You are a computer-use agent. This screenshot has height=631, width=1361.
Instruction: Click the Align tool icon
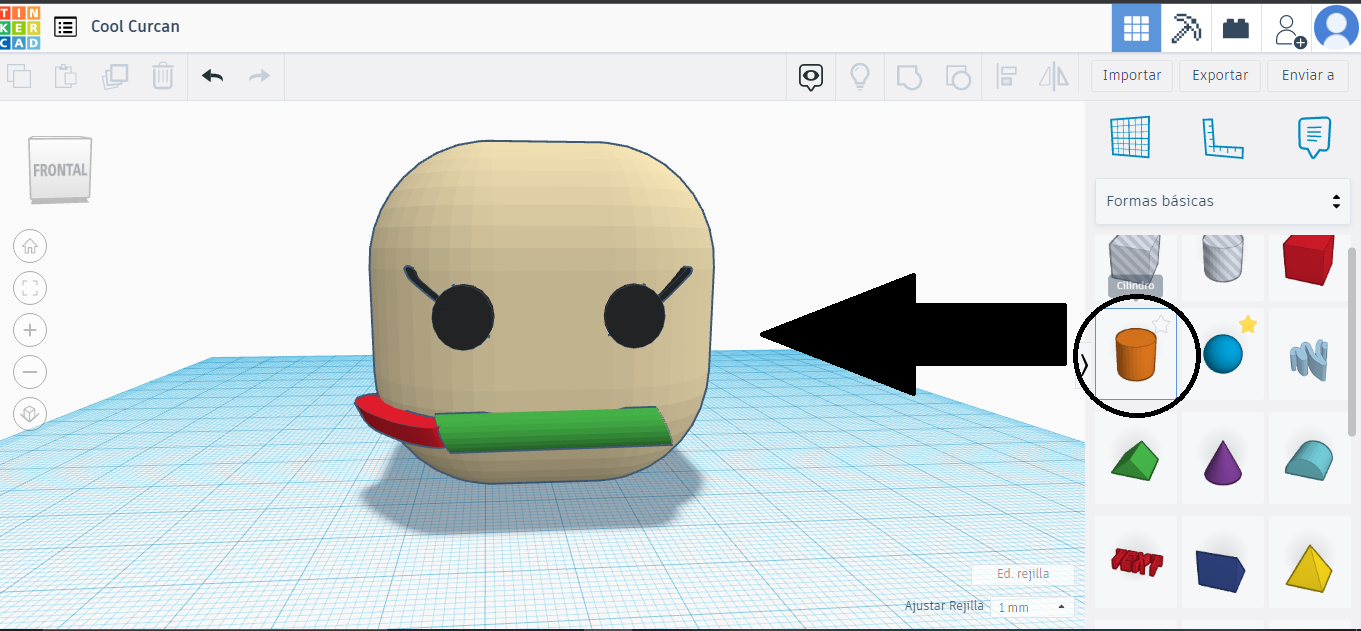1007,76
